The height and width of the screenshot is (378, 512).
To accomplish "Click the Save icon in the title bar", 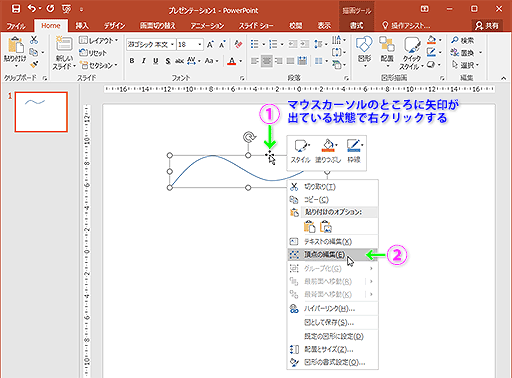I will click(16, 9).
